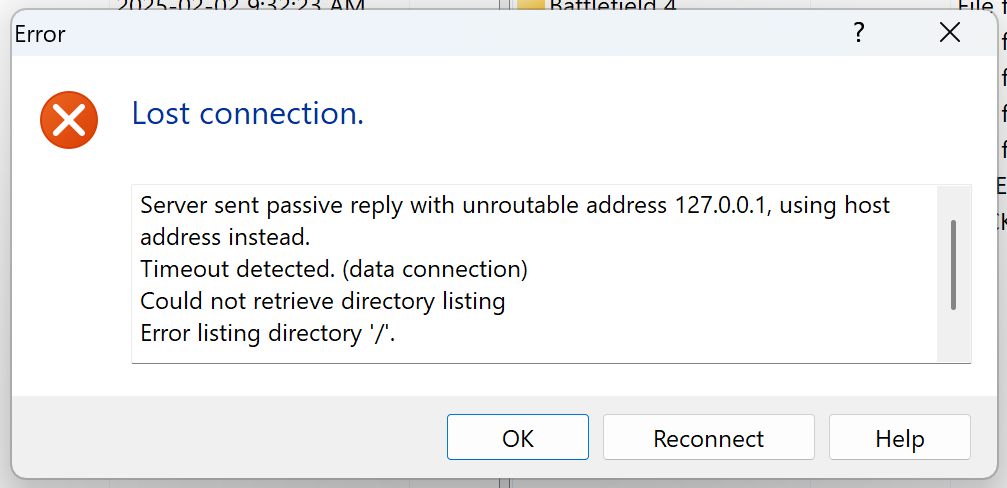The height and width of the screenshot is (488, 1007).
Task: Select the 'Timeout detected. (data connection)' line
Action: point(334,270)
